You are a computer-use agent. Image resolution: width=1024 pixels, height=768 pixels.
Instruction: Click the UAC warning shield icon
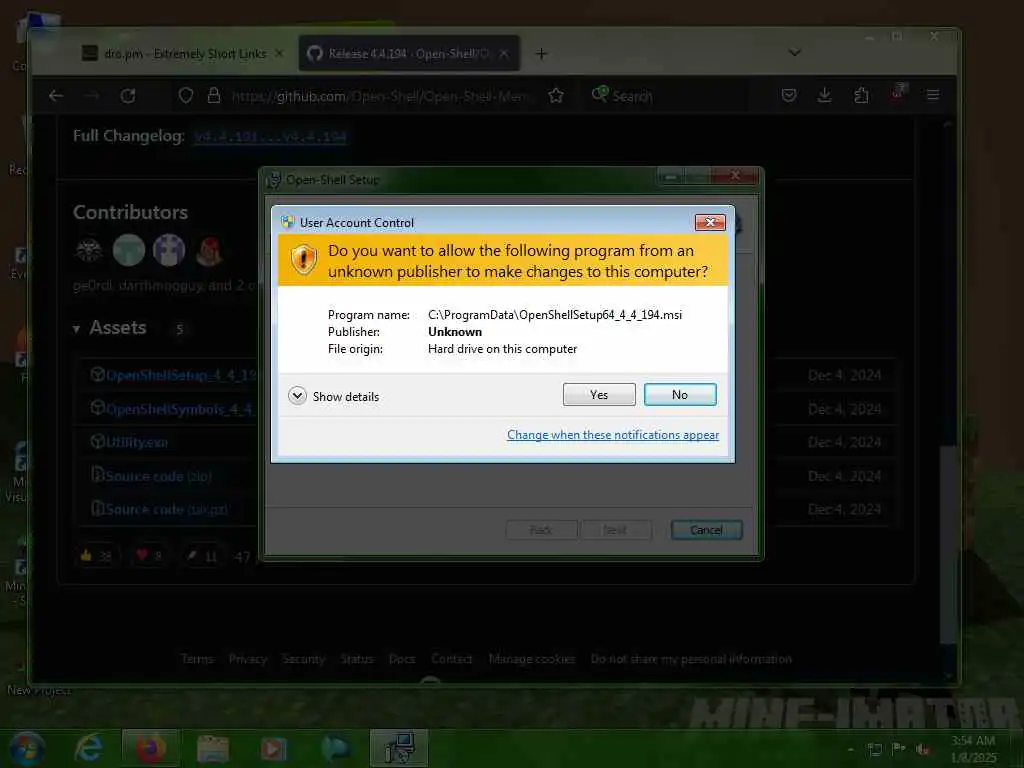304,260
